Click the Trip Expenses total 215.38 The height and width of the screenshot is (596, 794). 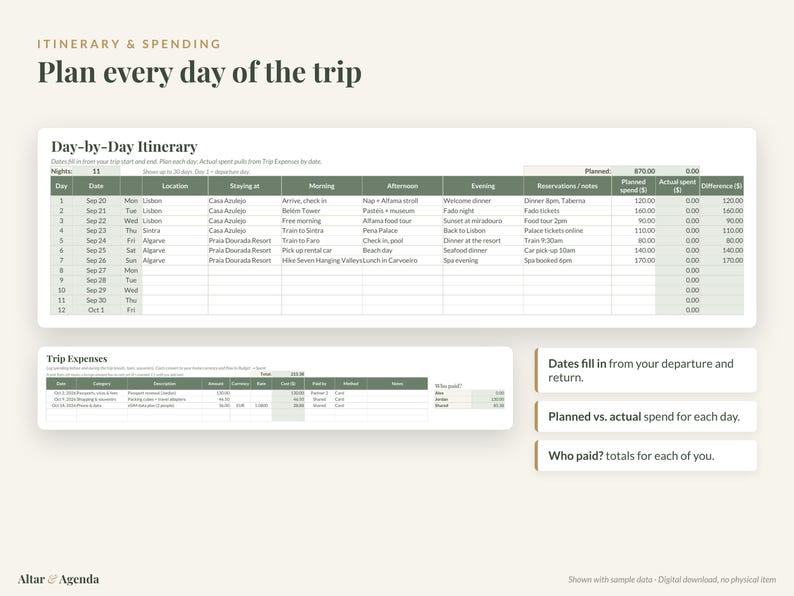[x=289, y=374]
